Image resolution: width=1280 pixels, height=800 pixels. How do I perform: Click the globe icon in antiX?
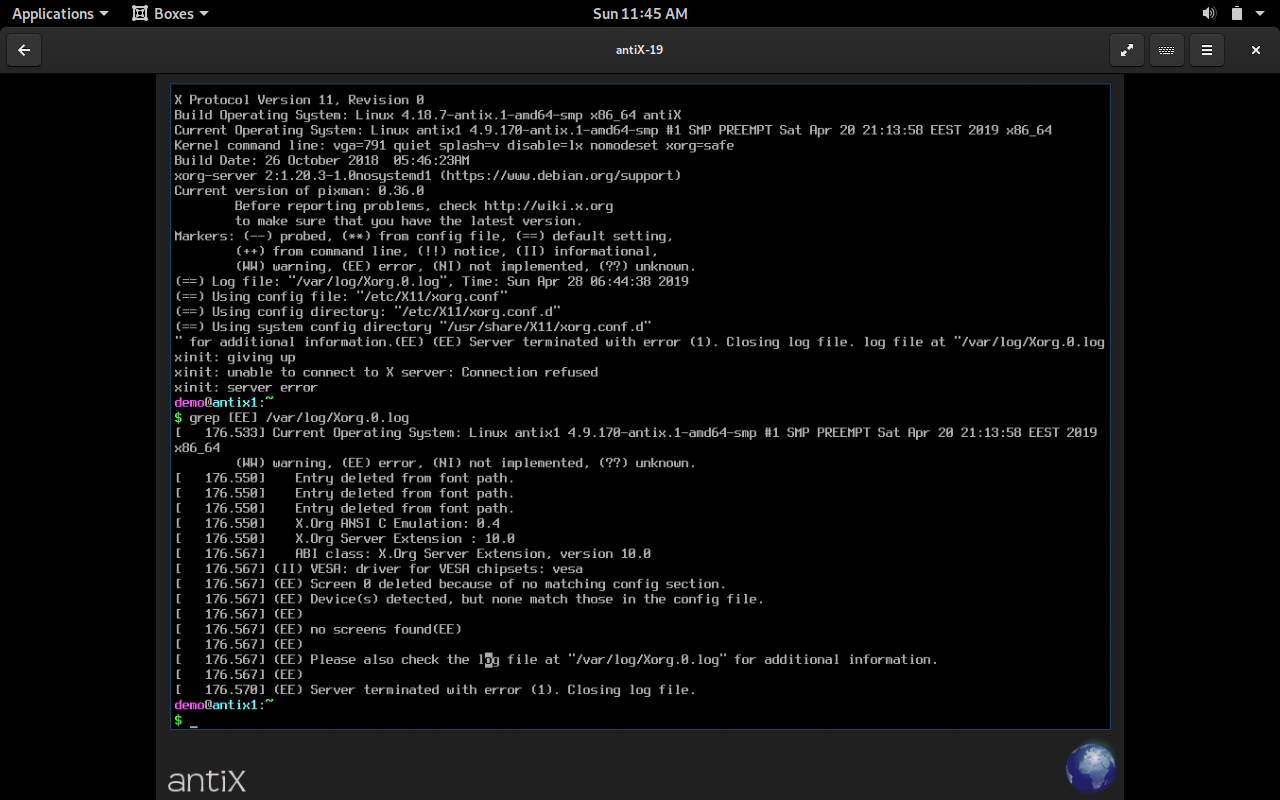[1090, 768]
